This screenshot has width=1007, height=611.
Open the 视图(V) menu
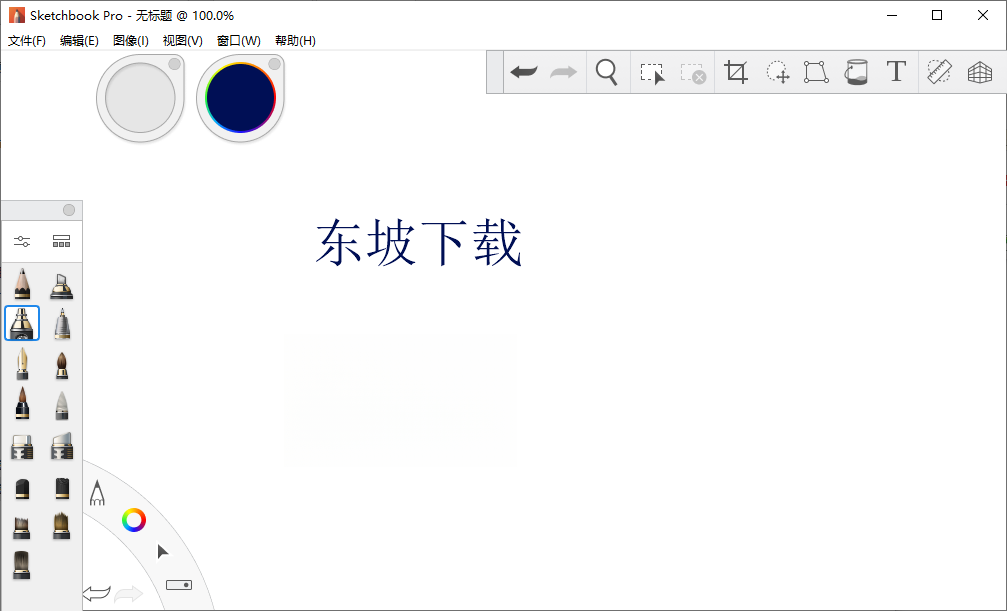(182, 40)
